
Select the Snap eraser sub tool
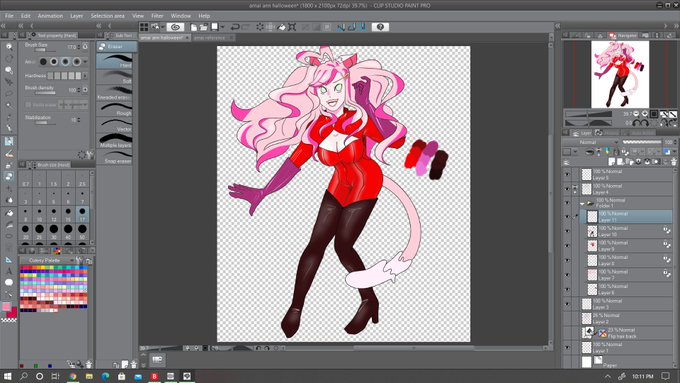114,157
